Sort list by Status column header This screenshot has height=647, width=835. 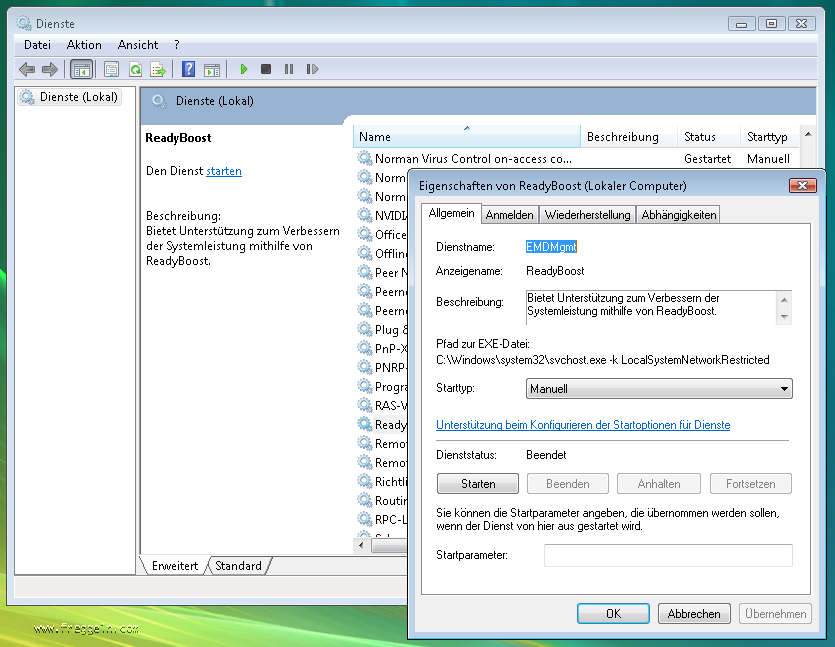(709, 137)
